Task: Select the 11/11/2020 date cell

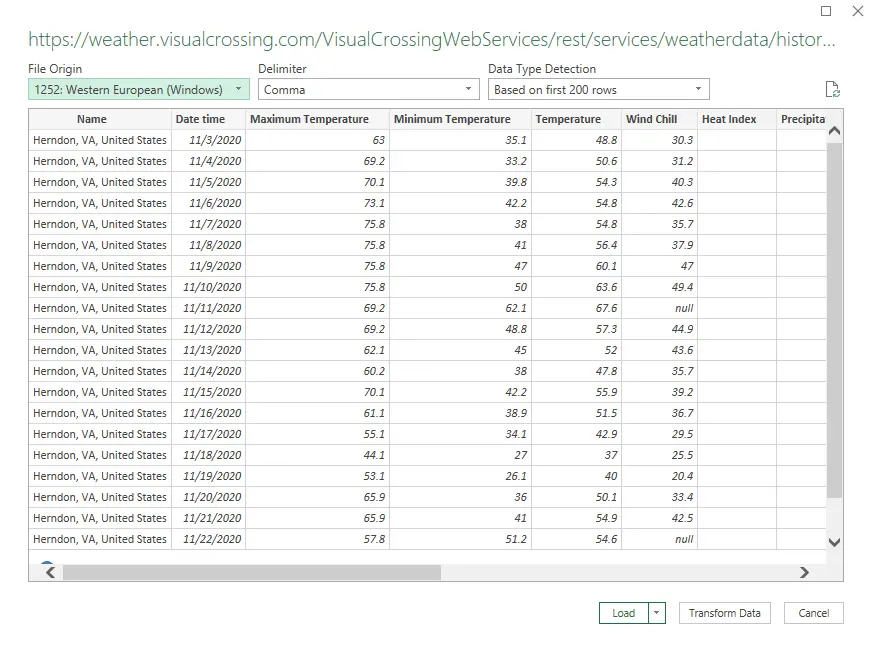Action: point(212,308)
